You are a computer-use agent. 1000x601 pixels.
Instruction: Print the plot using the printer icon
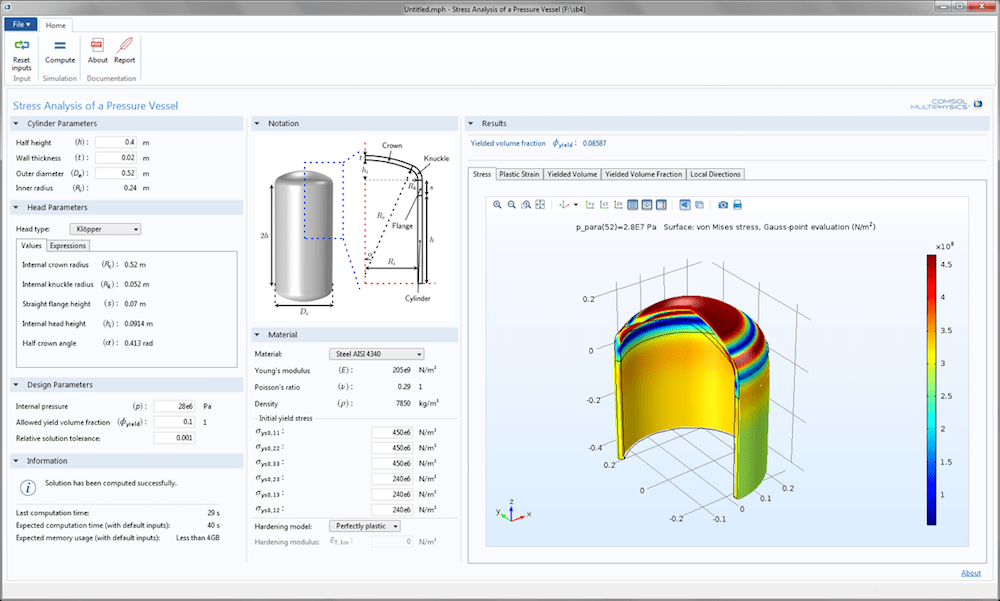[739, 205]
